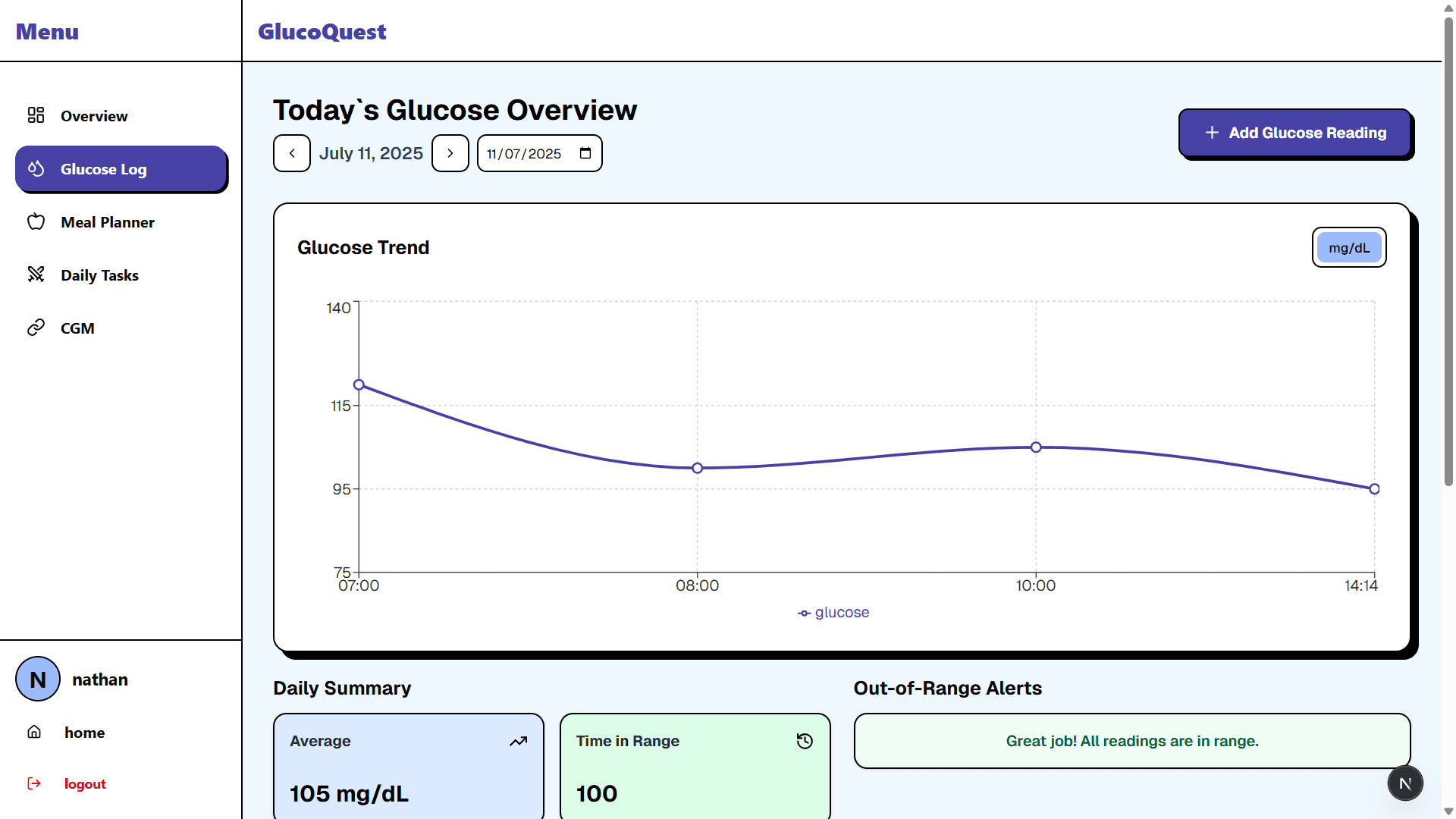This screenshot has height=819, width=1456.
Task: Hide the glucose series via chart legend
Action: point(833,612)
